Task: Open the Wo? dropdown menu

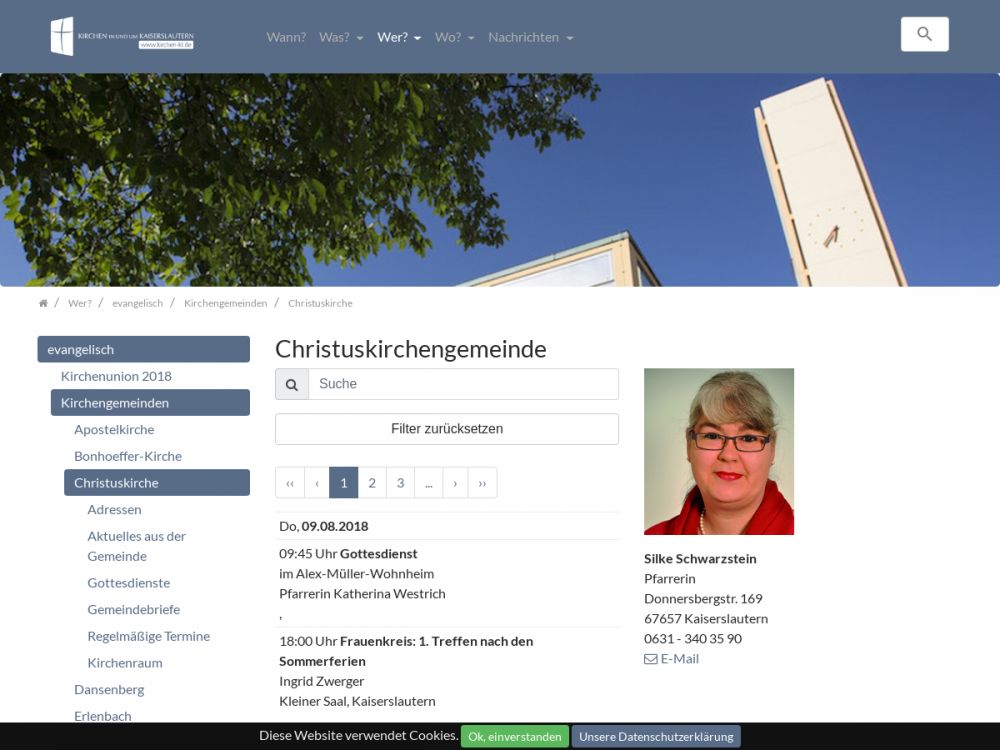Action: point(454,37)
